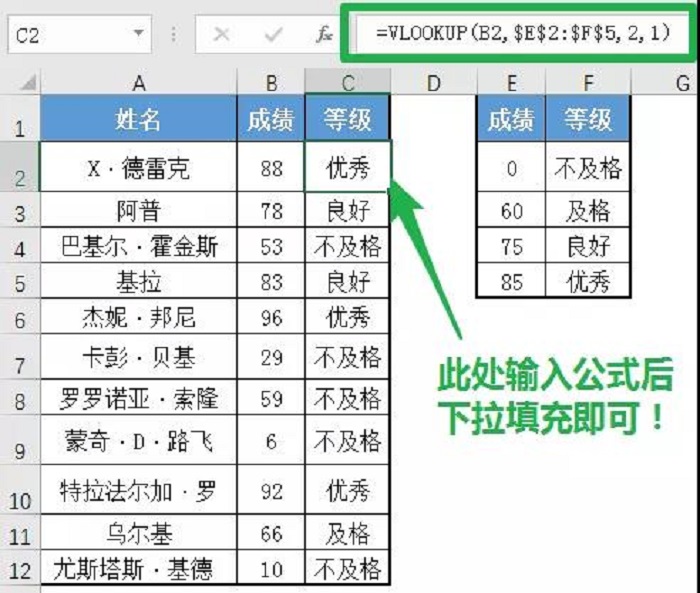Click lookup cell with value 60
Image resolution: width=700 pixels, height=593 pixels.
click(x=511, y=209)
